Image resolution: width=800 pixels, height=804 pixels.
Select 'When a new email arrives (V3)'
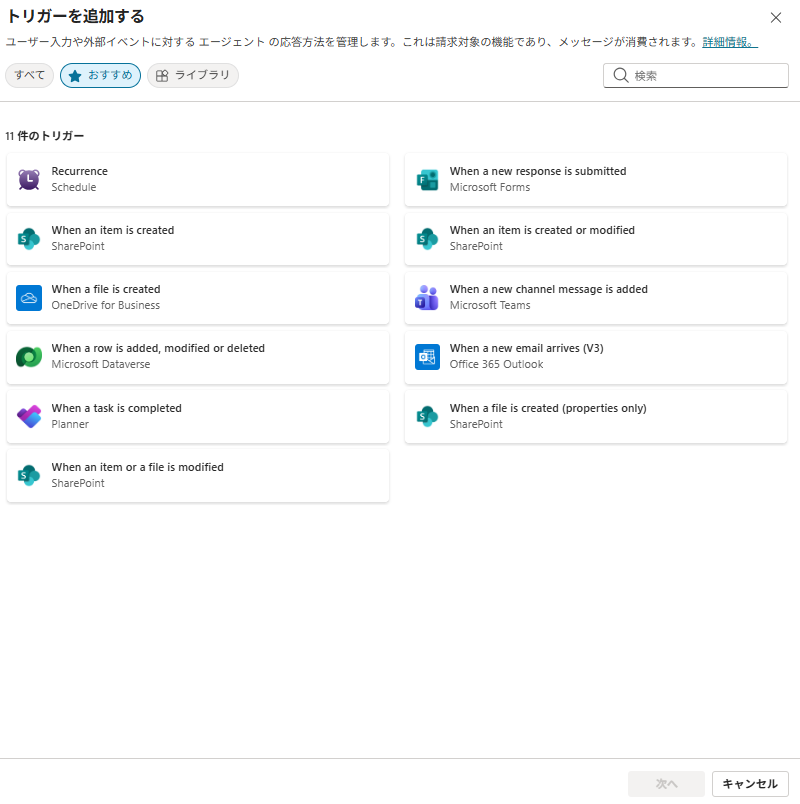[527, 348]
